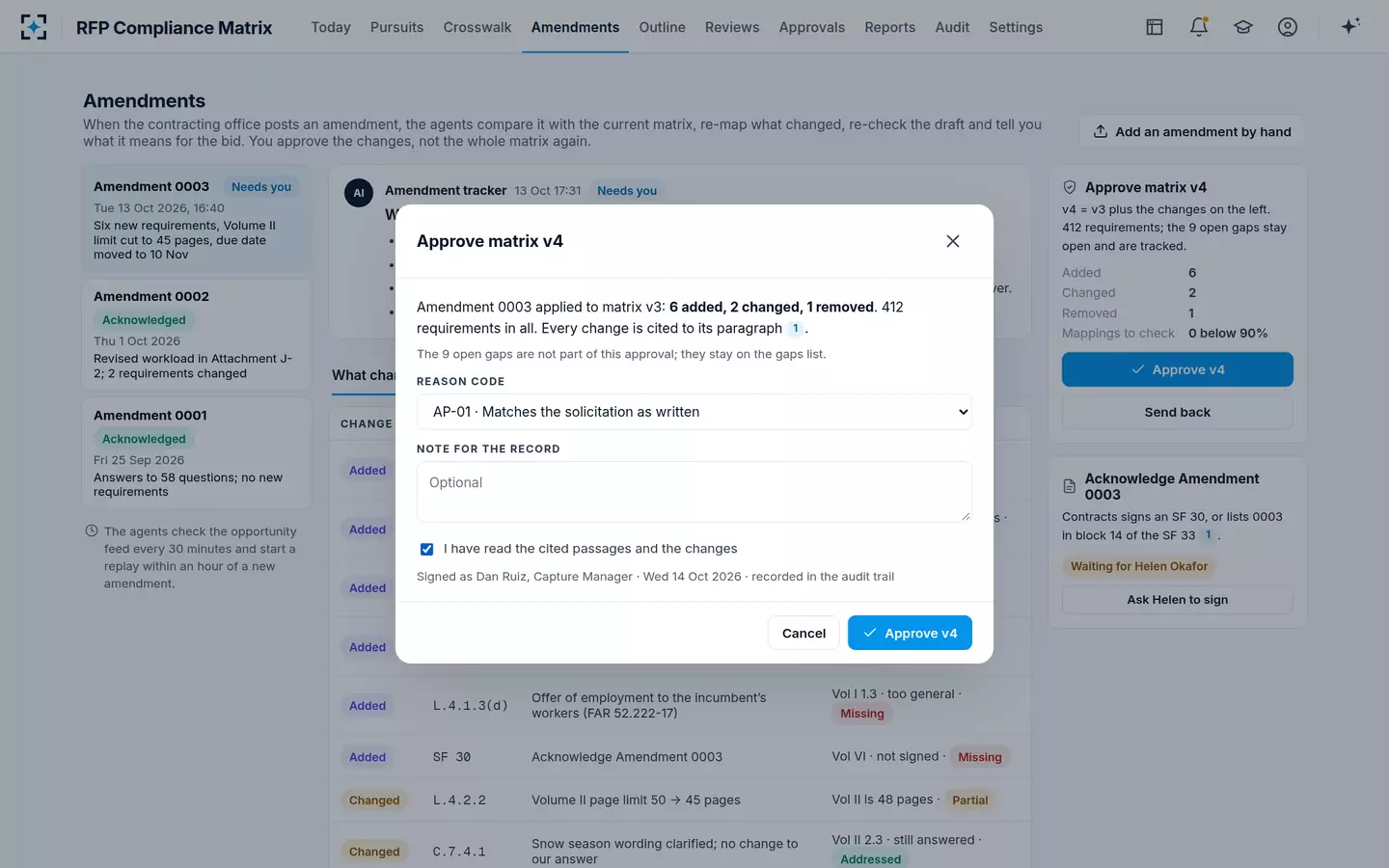Screen dimensions: 1389x868
Task: Open the Audit tab
Action: 952,27
